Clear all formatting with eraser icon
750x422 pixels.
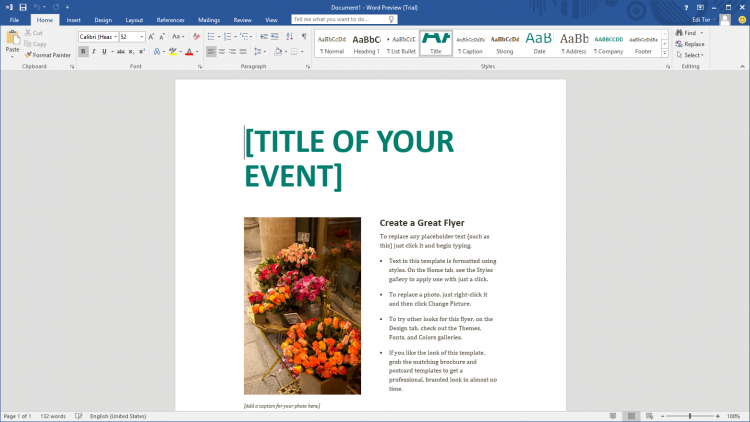(196, 37)
